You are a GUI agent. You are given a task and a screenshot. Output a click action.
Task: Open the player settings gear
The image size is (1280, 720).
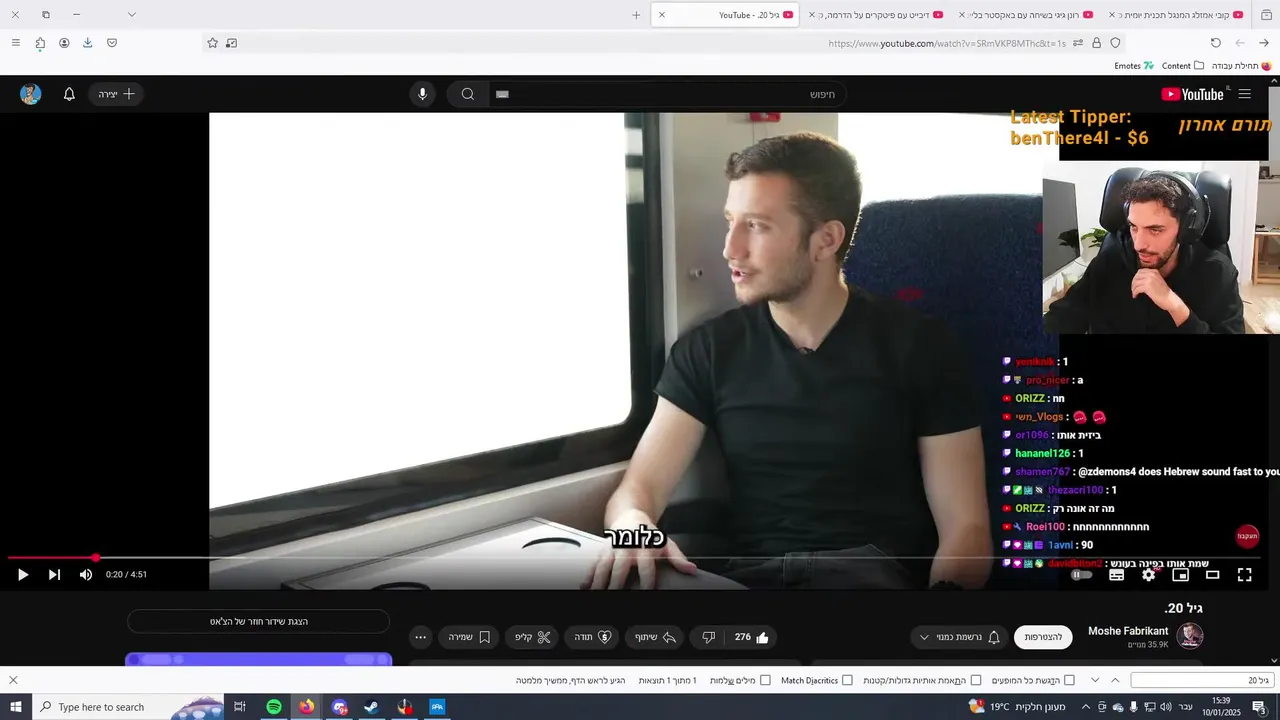[x=1148, y=575]
